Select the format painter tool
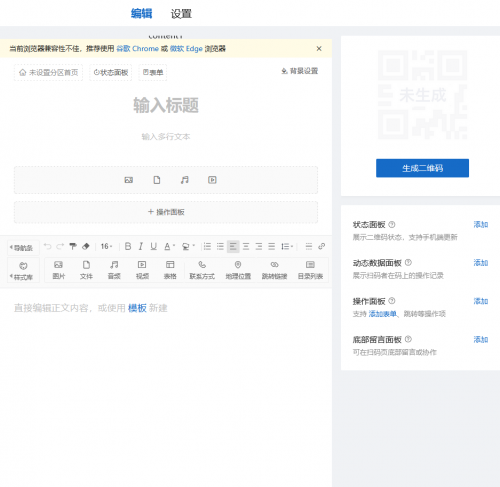Screen dimensions: 500x487 73,246
